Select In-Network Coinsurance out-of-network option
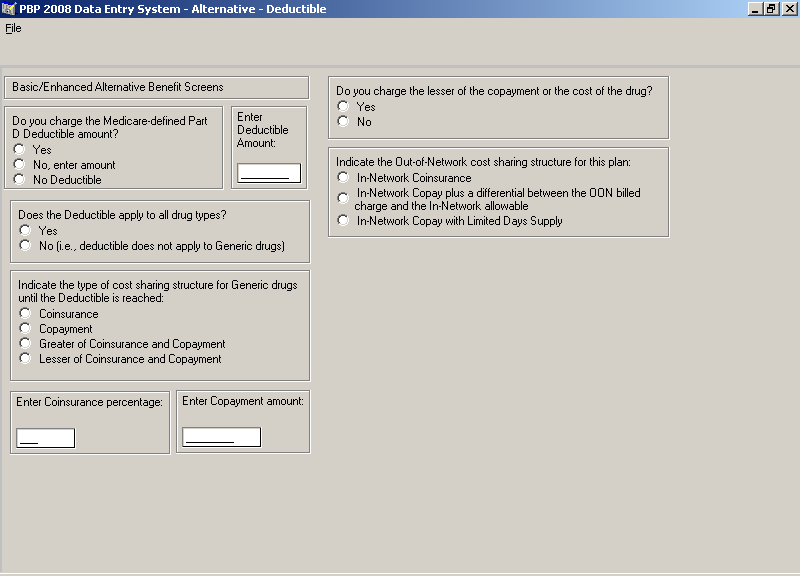The image size is (800, 576). (343, 178)
